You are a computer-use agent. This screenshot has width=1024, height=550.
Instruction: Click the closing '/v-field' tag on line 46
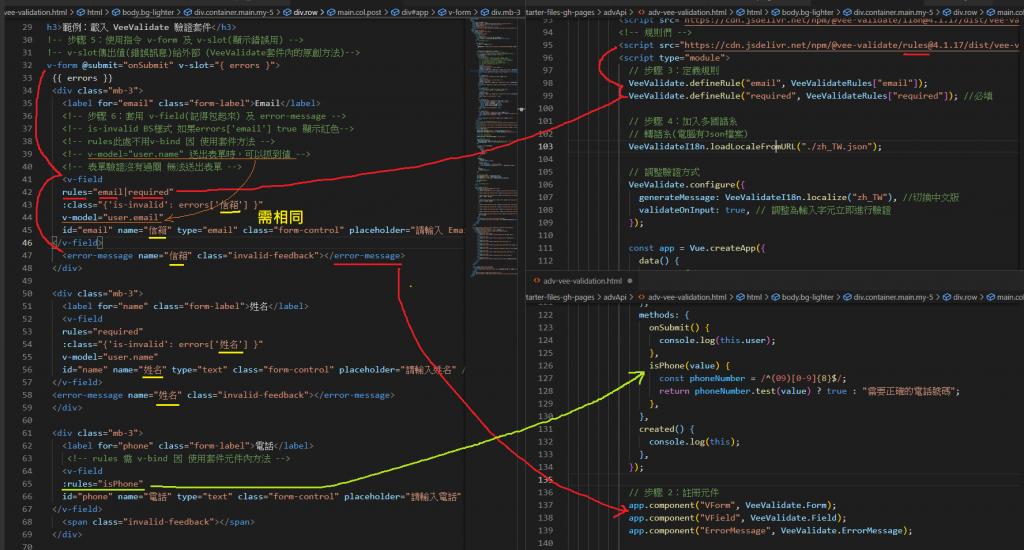tap(77, 242)
